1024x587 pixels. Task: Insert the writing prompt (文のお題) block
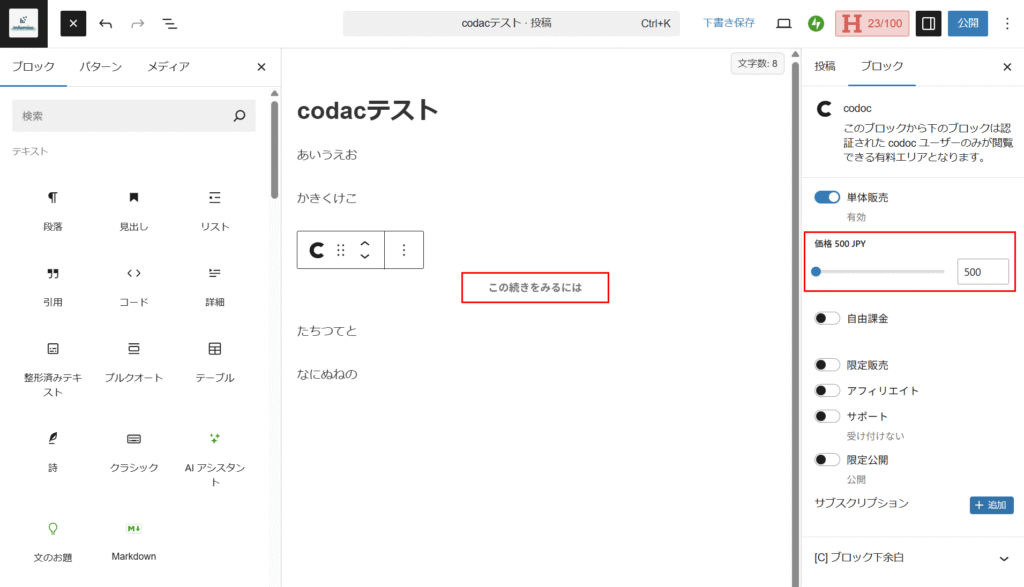53,542
